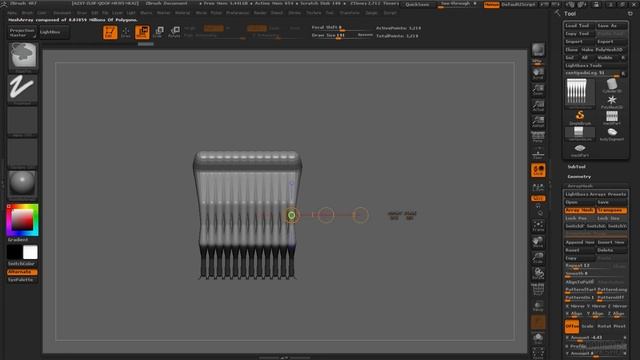
Task: Toggle the Persp perspective icon
Action: [538, 138]
